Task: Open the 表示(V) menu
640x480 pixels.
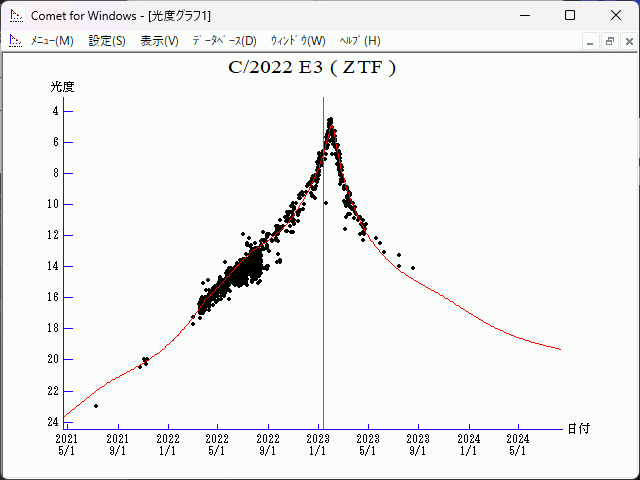Action: click(160, 41)
